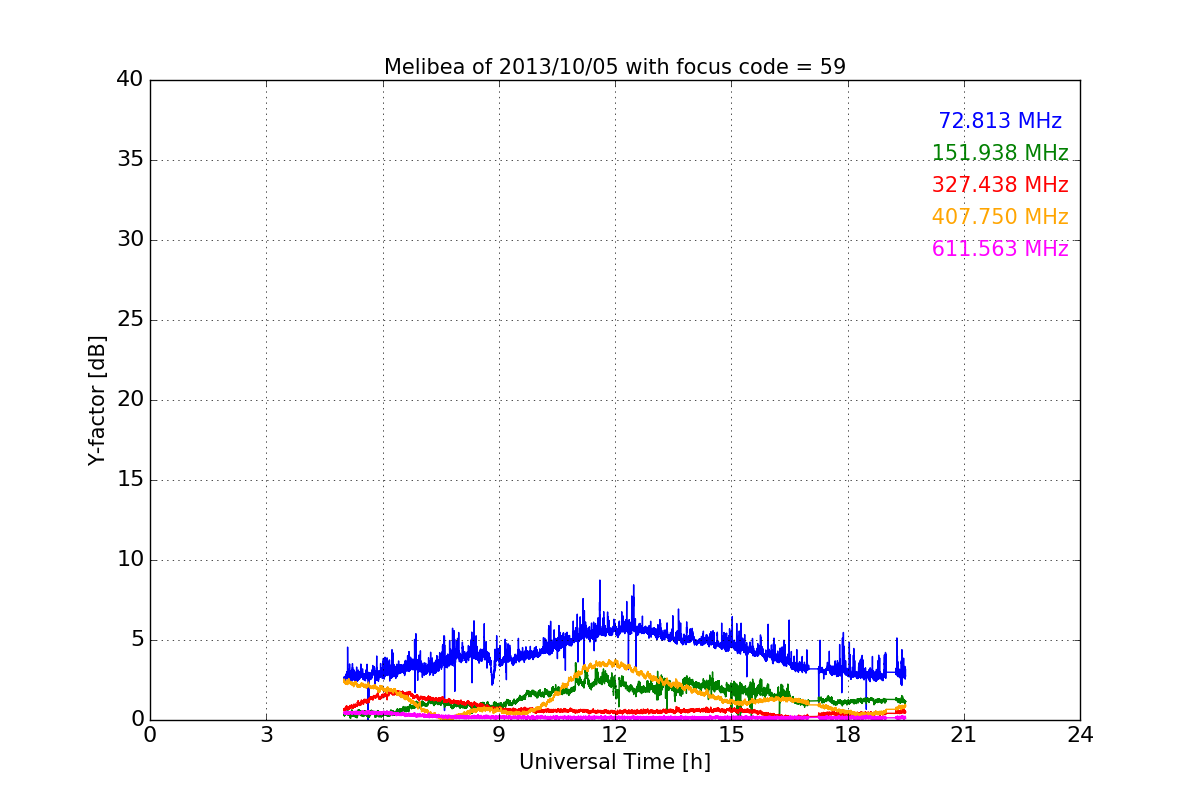
Task: Select the 151.938 MHz legend label
Action: pyautogui.click(x=1000, y=153)
